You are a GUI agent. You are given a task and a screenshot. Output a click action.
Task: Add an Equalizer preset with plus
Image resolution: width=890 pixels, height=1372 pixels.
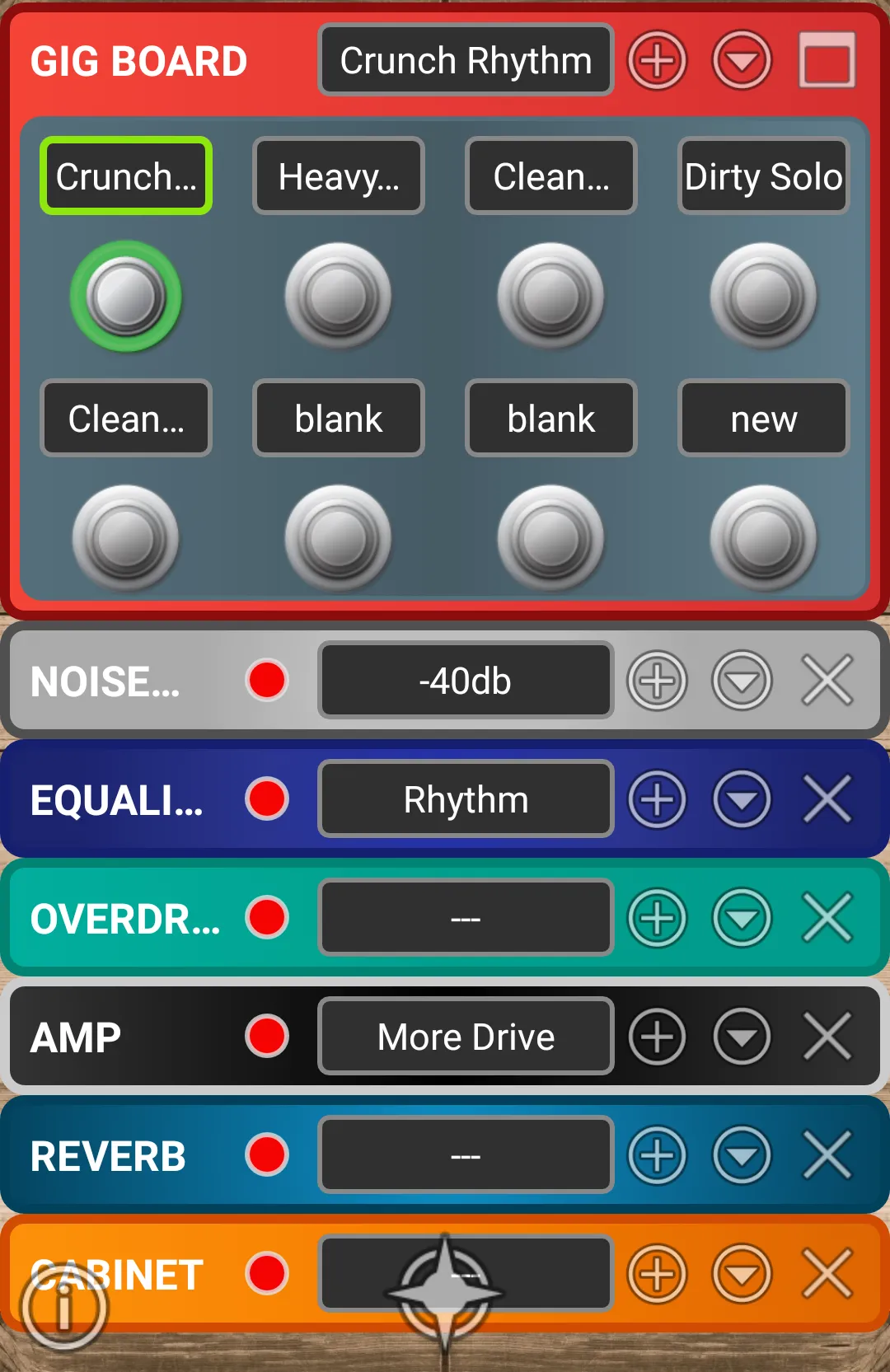click(x=657, y=799)
